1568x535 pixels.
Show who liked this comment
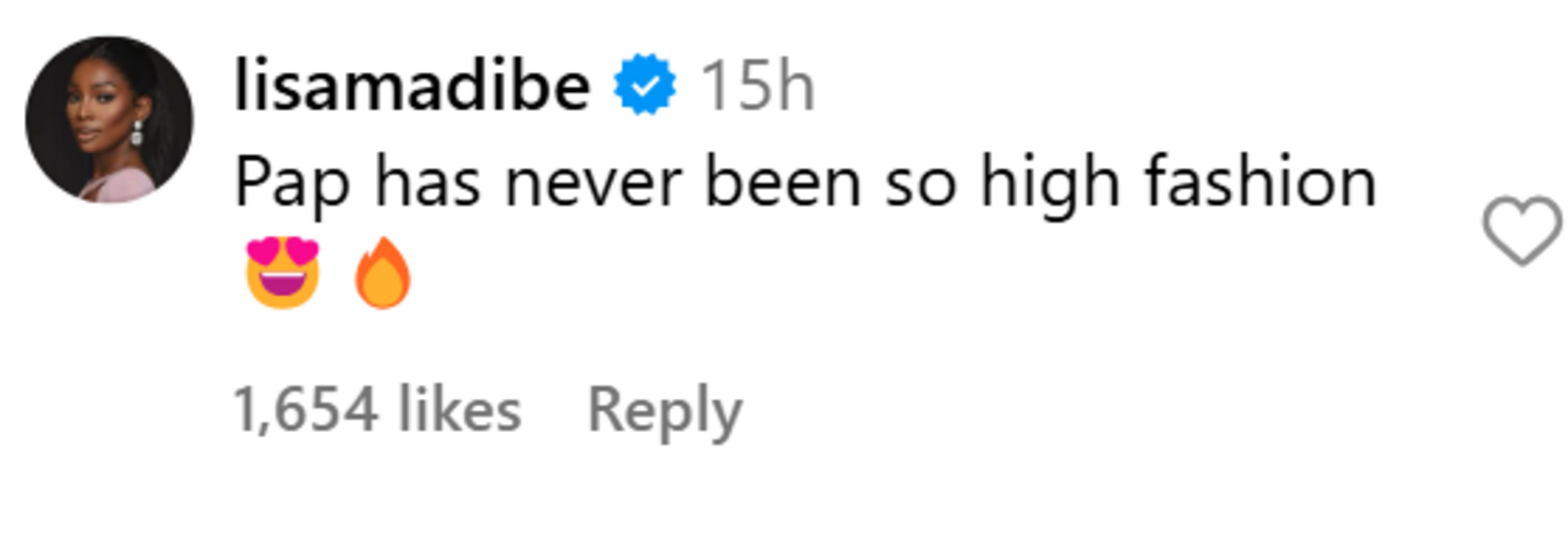[x=377, y=410]
